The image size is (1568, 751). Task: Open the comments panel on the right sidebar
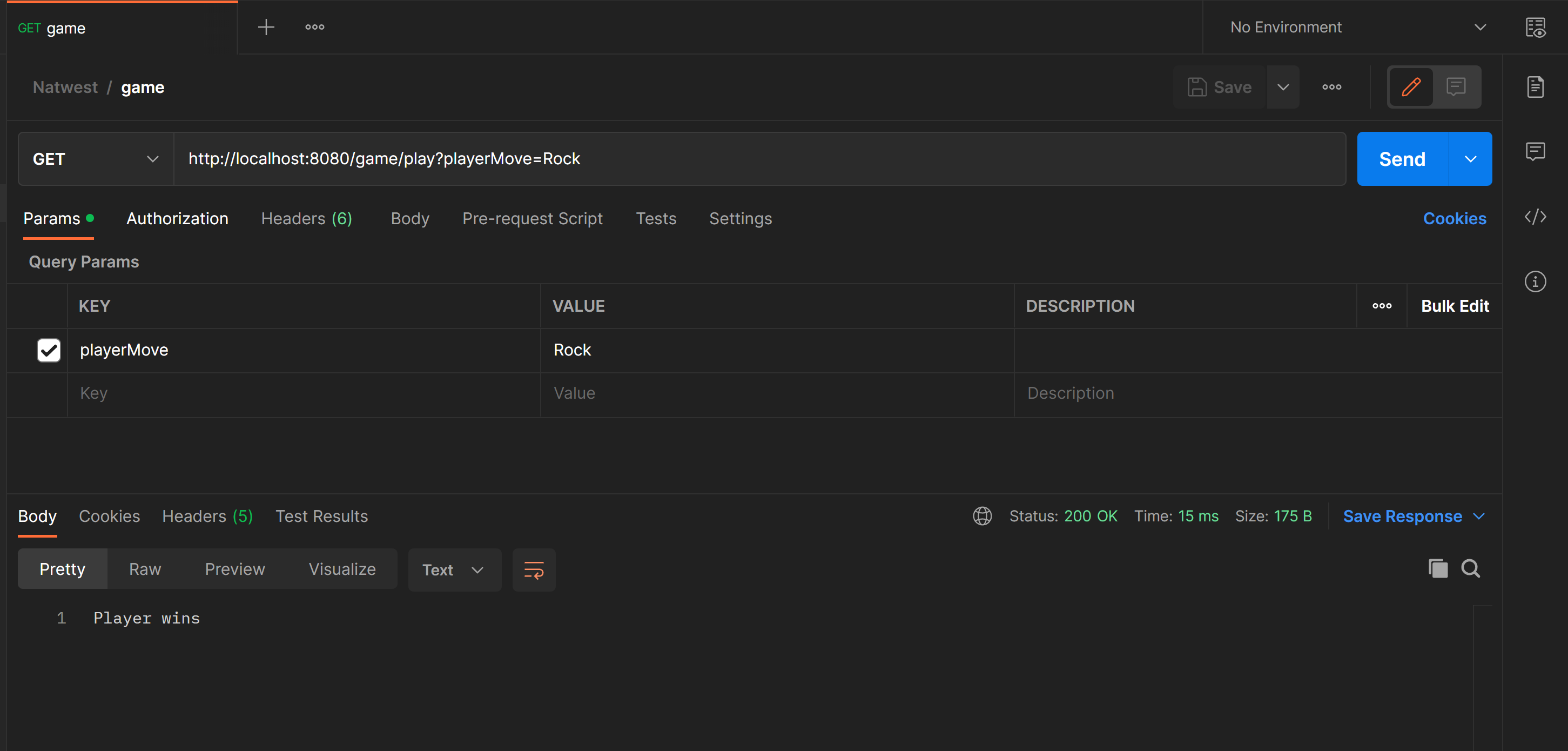pos(1536,151)
